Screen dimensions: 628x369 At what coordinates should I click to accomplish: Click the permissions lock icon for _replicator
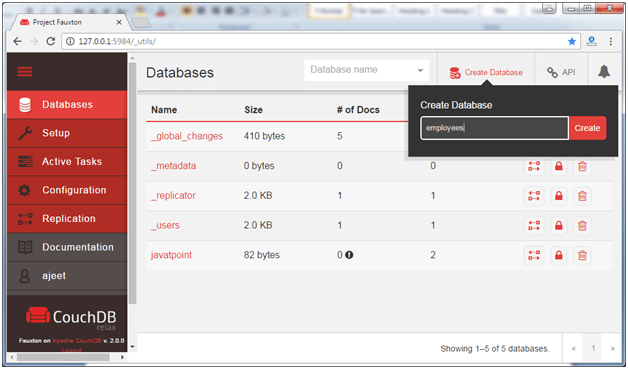pos(559,196)
